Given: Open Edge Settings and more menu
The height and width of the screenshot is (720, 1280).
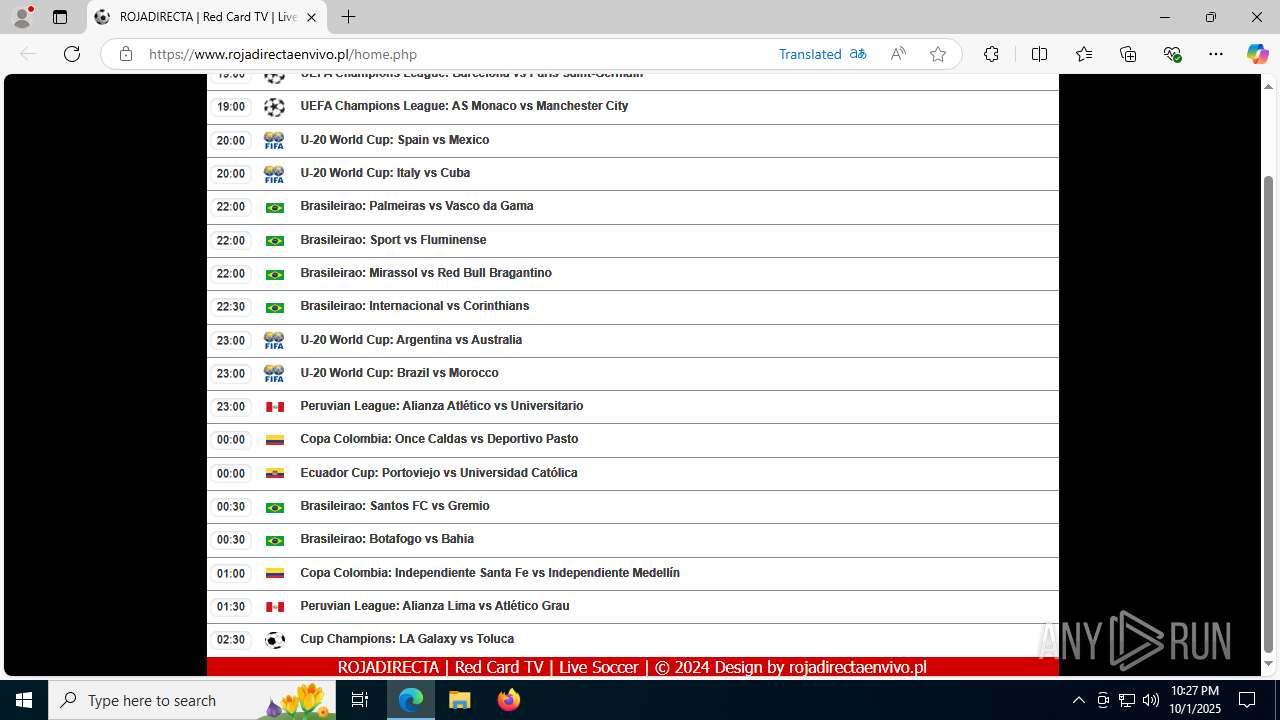Looking at the screenshot, I should tap(1216, 54).
